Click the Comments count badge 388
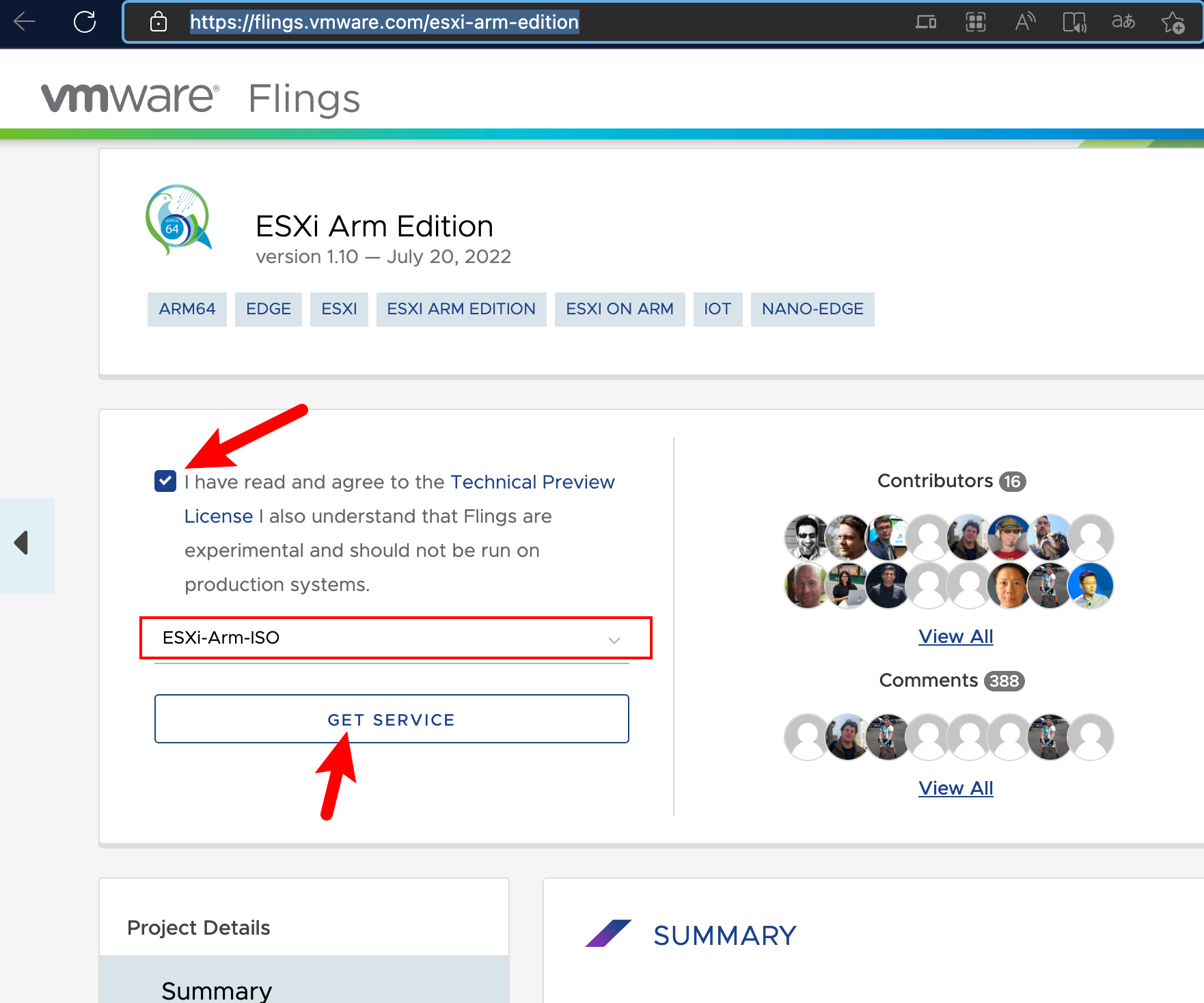Image resolution: width=1204 pixels, height=1003 pixels. [x=1004, y=681]
